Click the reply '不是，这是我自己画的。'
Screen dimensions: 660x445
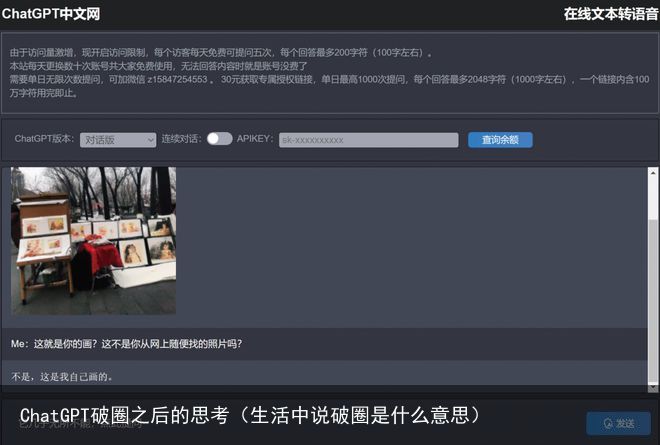tap(62, 376)
